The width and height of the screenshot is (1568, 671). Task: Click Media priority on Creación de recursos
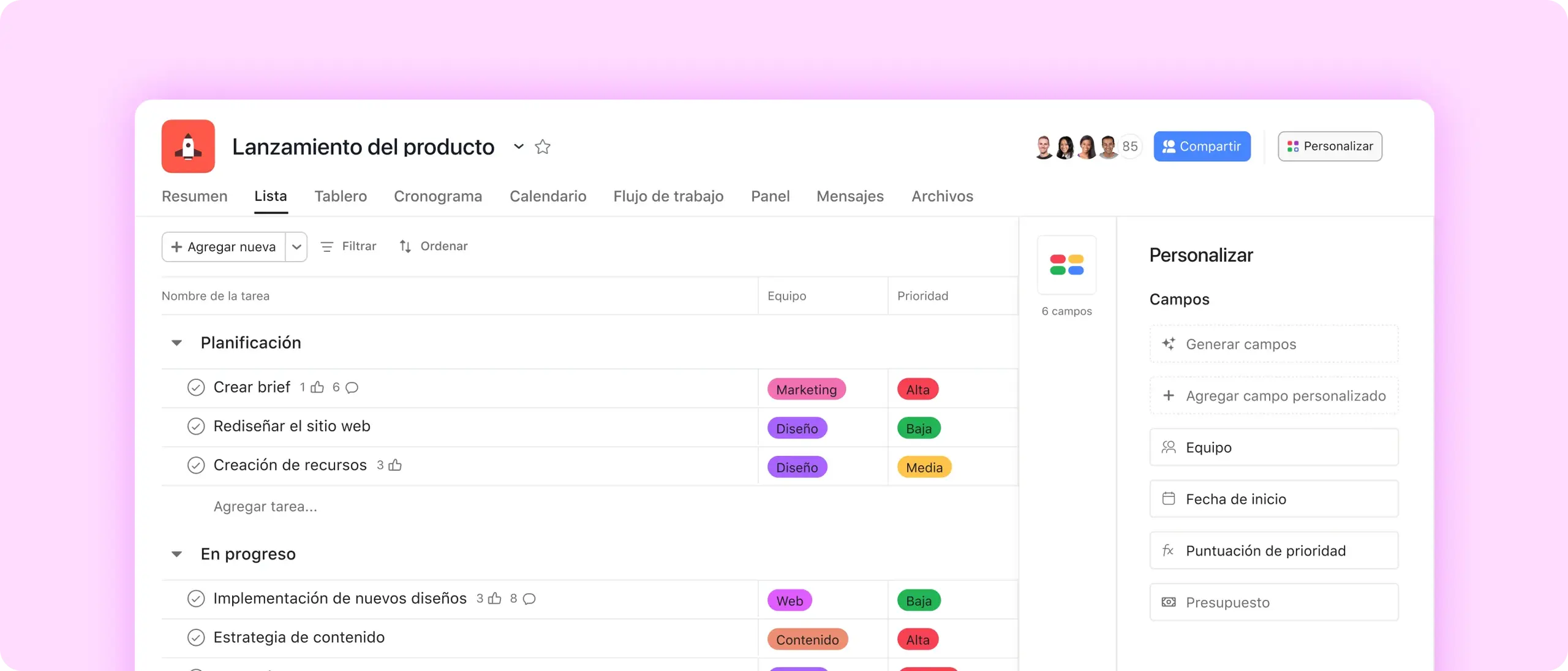point(924,468)
